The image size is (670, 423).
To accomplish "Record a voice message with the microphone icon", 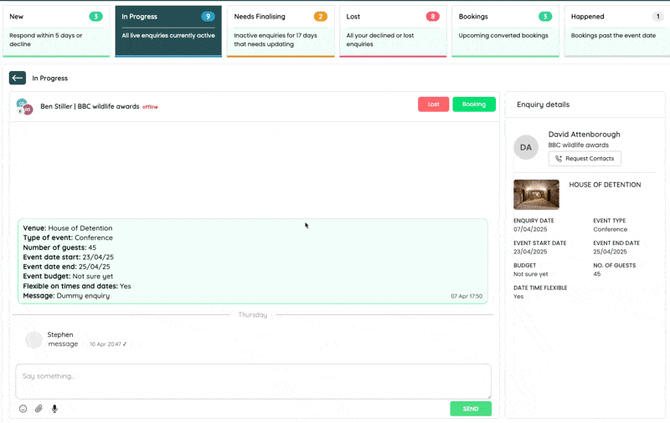I will 54,408.
